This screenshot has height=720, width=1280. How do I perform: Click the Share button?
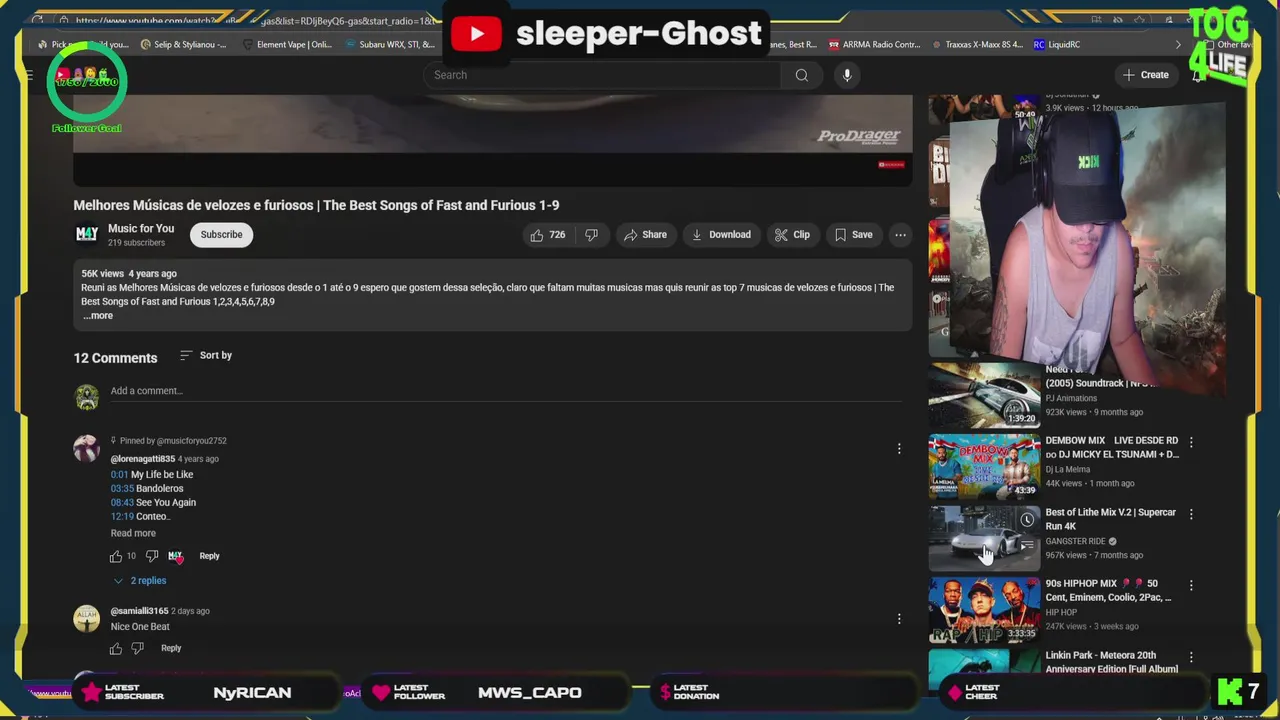pos(645,235)
